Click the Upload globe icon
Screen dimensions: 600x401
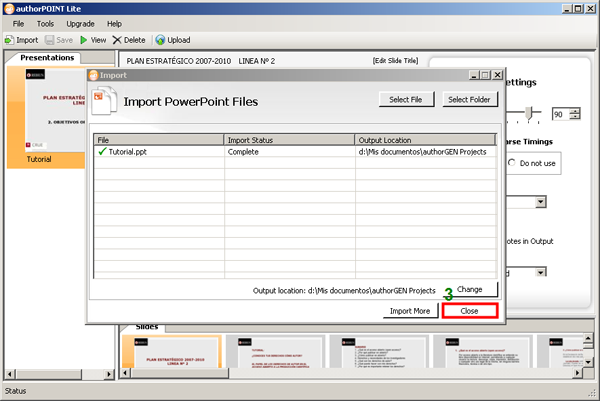(160, 40)
